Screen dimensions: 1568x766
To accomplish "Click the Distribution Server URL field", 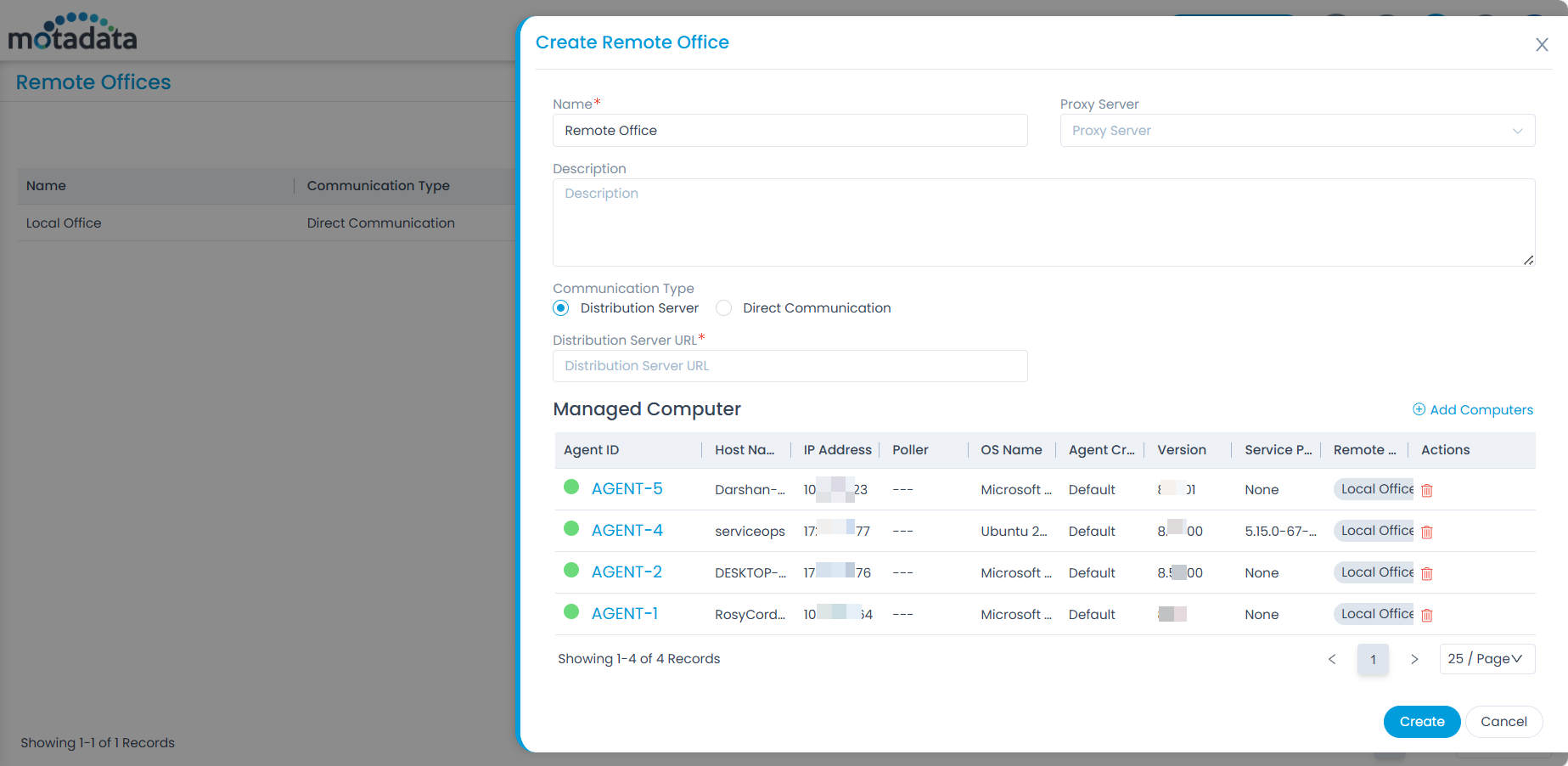I will click(790, 366).
